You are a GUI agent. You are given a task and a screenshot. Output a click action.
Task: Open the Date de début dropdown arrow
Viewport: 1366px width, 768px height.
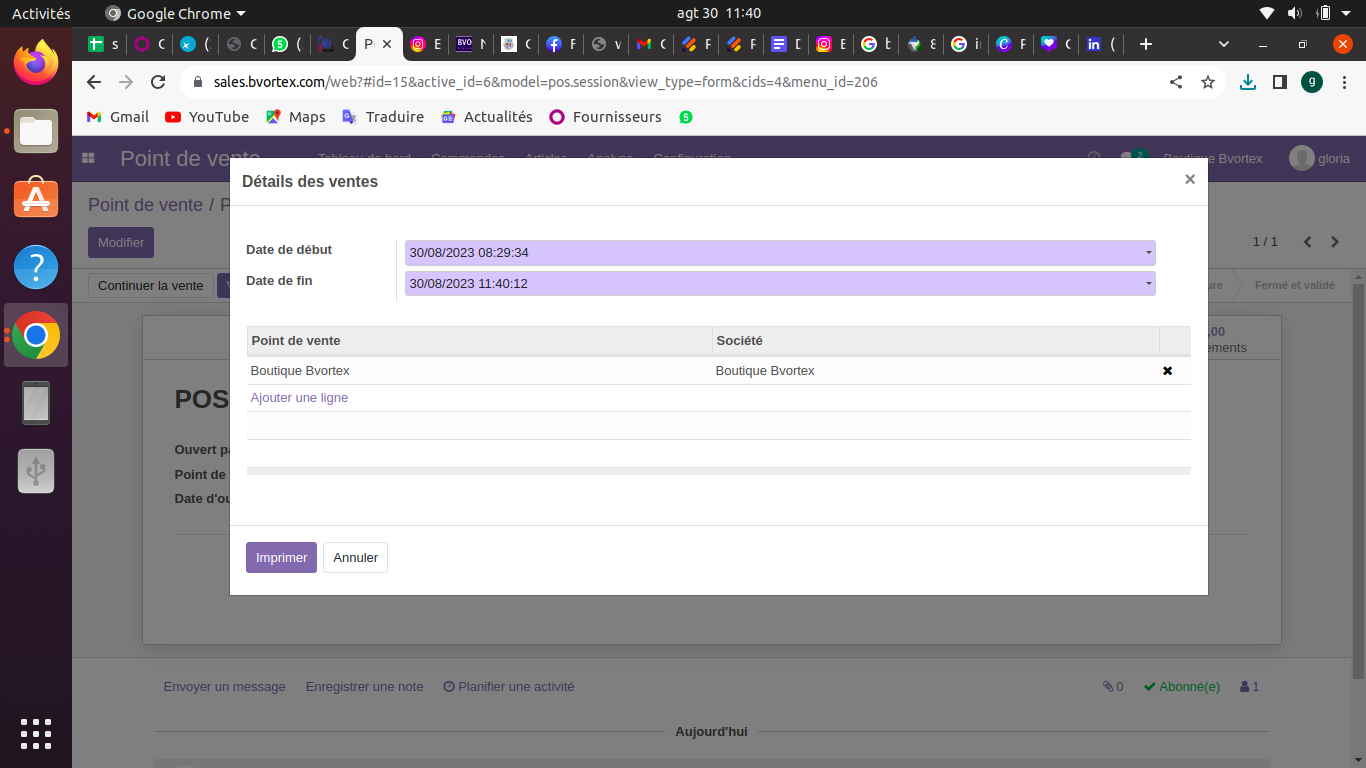1148,253
